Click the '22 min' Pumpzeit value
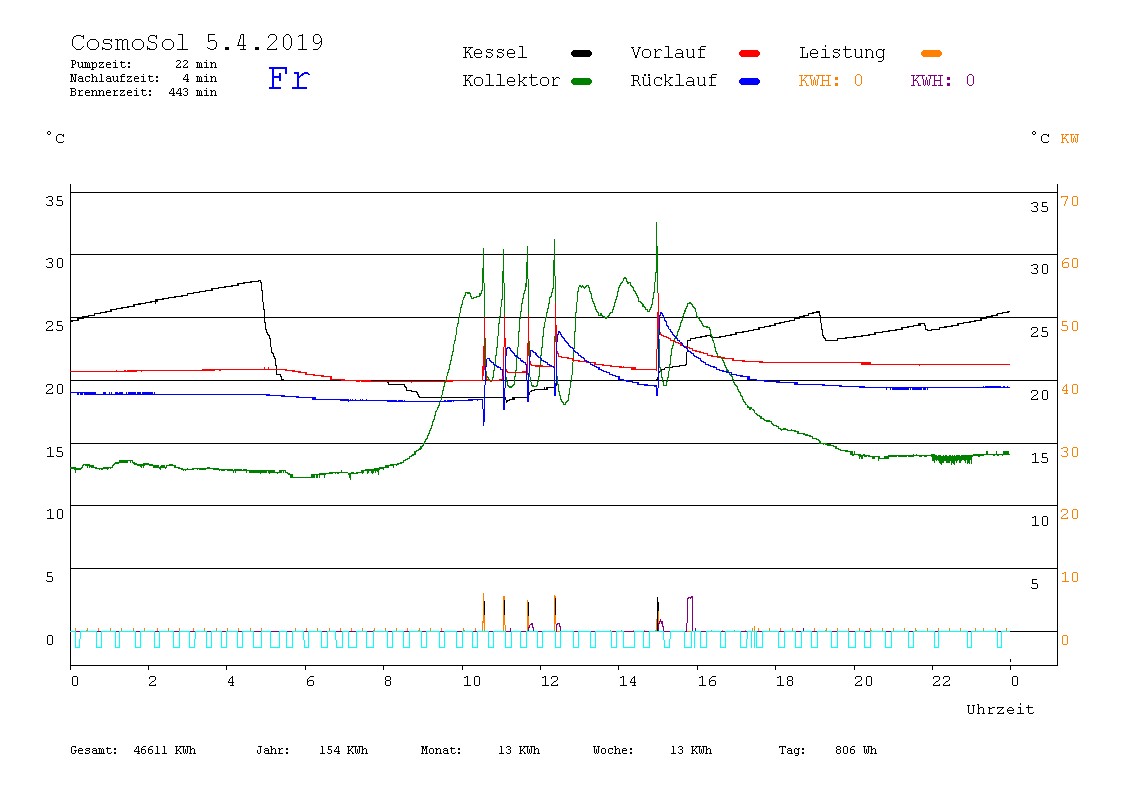Screen dimensions: 1148x812 tap(196, 64)
